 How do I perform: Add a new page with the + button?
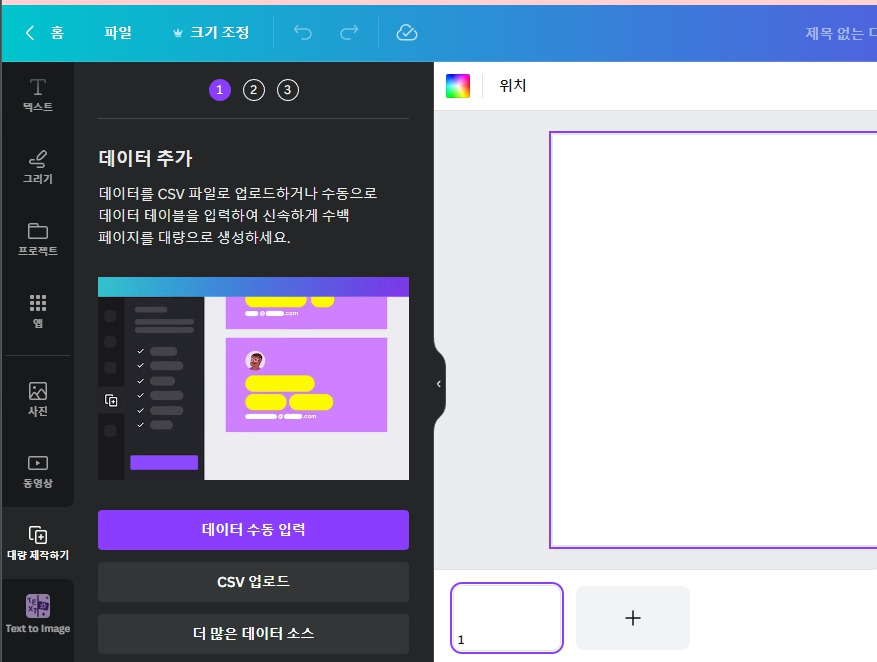point(632,618)
